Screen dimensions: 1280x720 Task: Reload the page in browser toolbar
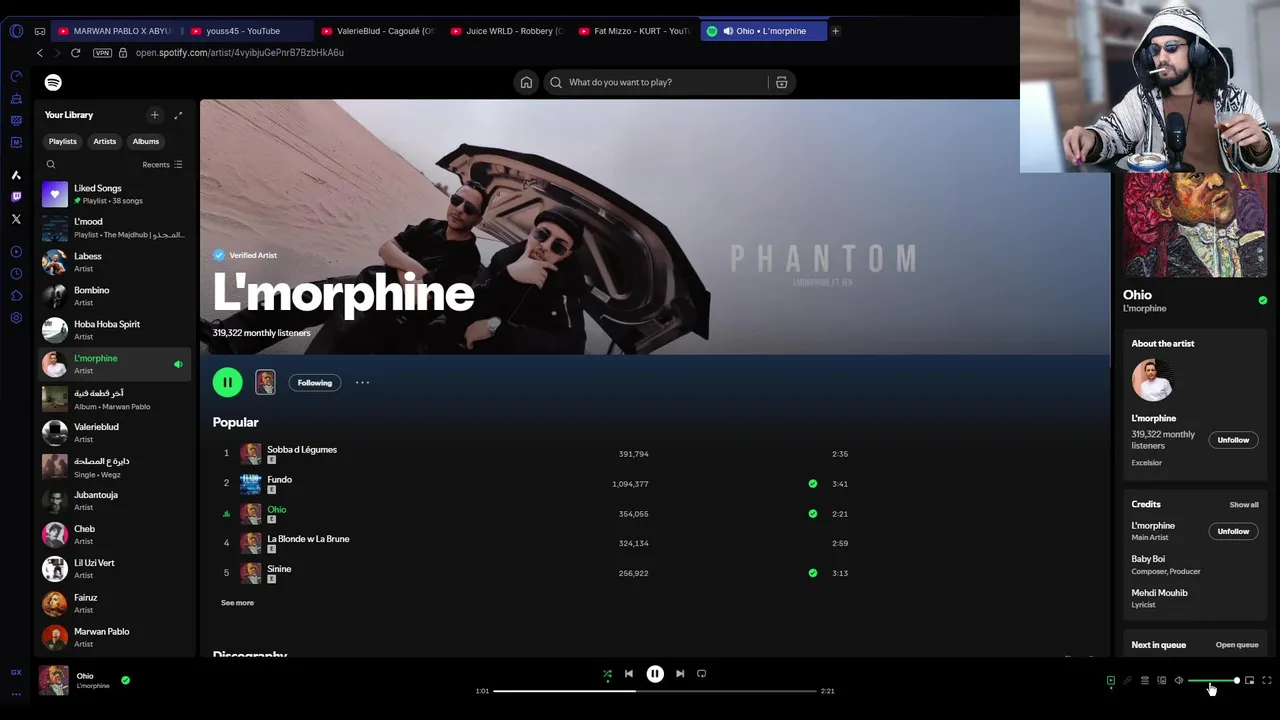(x=75, y=52)
